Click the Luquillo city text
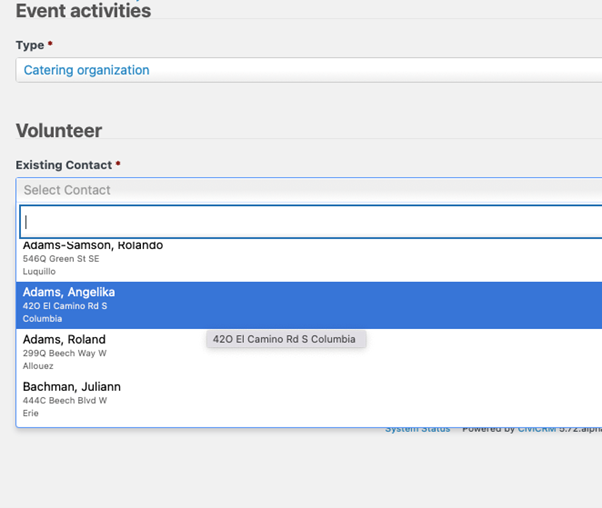602x508 pixels. [39, 271]
